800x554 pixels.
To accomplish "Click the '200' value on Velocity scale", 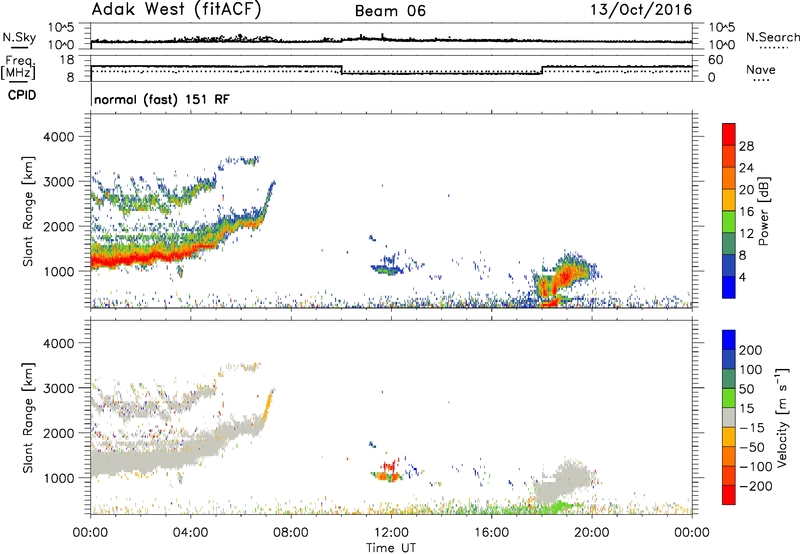I will click(x=751, y=350).
